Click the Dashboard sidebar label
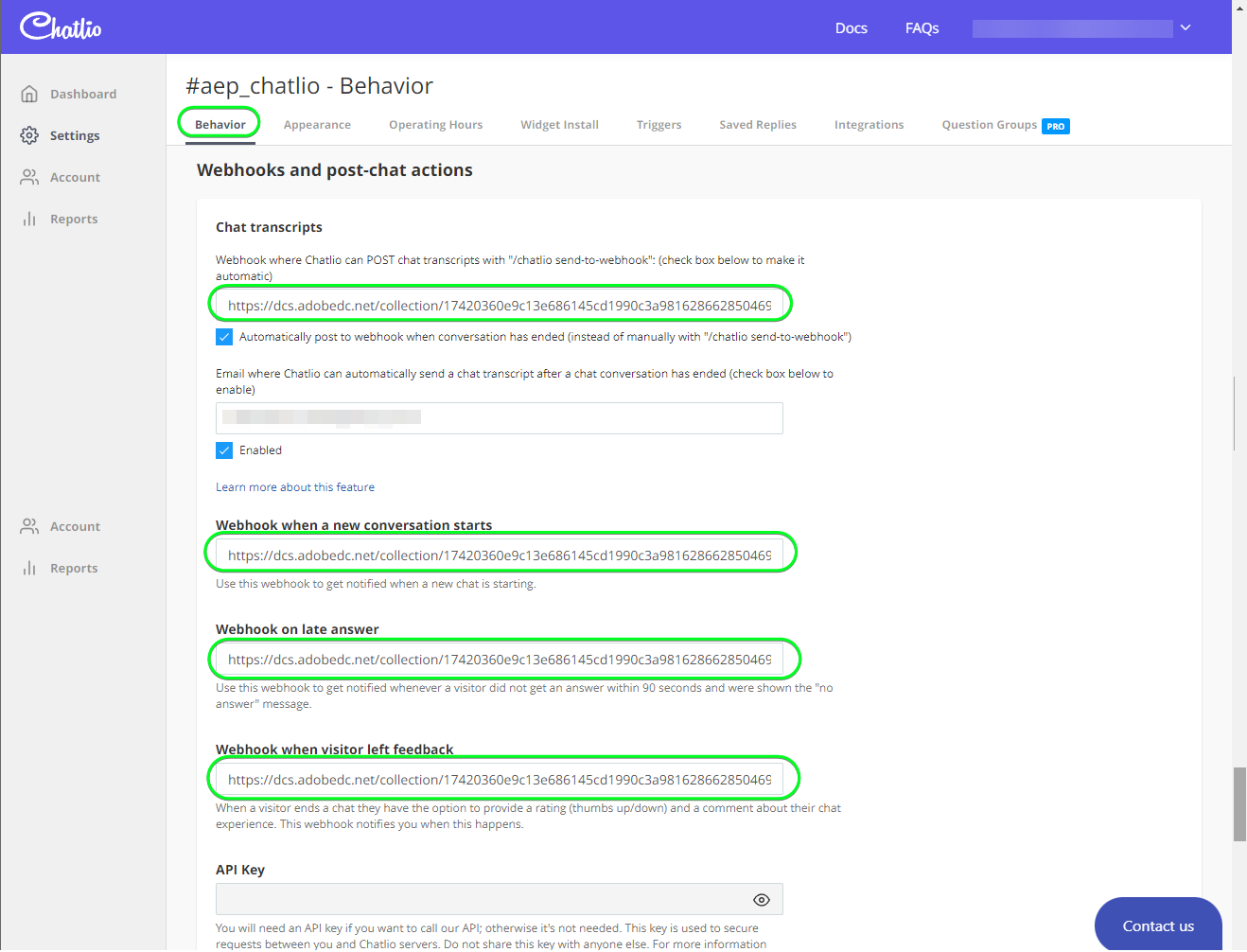This screenshot has width=1247, height=952. pos(83,94)
